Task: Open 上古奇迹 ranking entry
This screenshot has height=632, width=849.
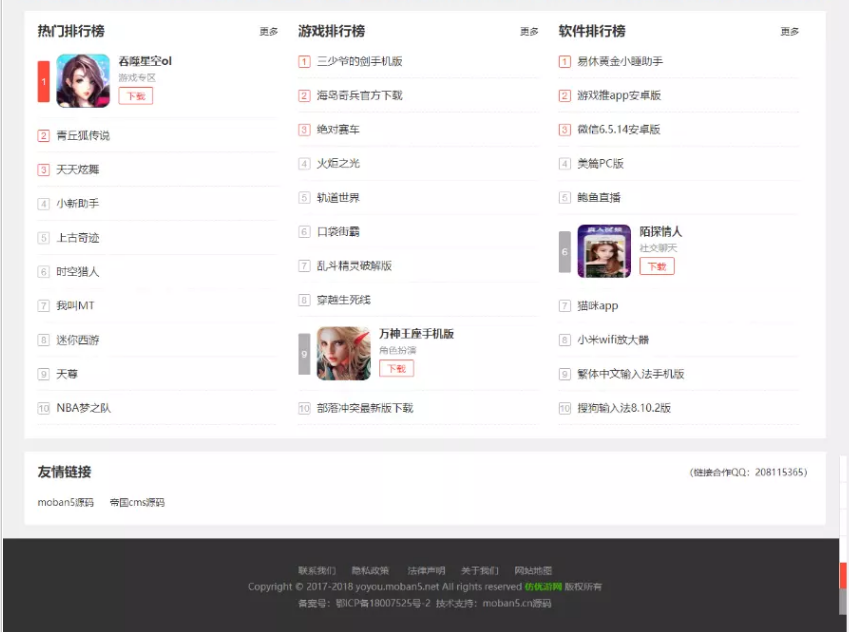Action: (77, 238)
